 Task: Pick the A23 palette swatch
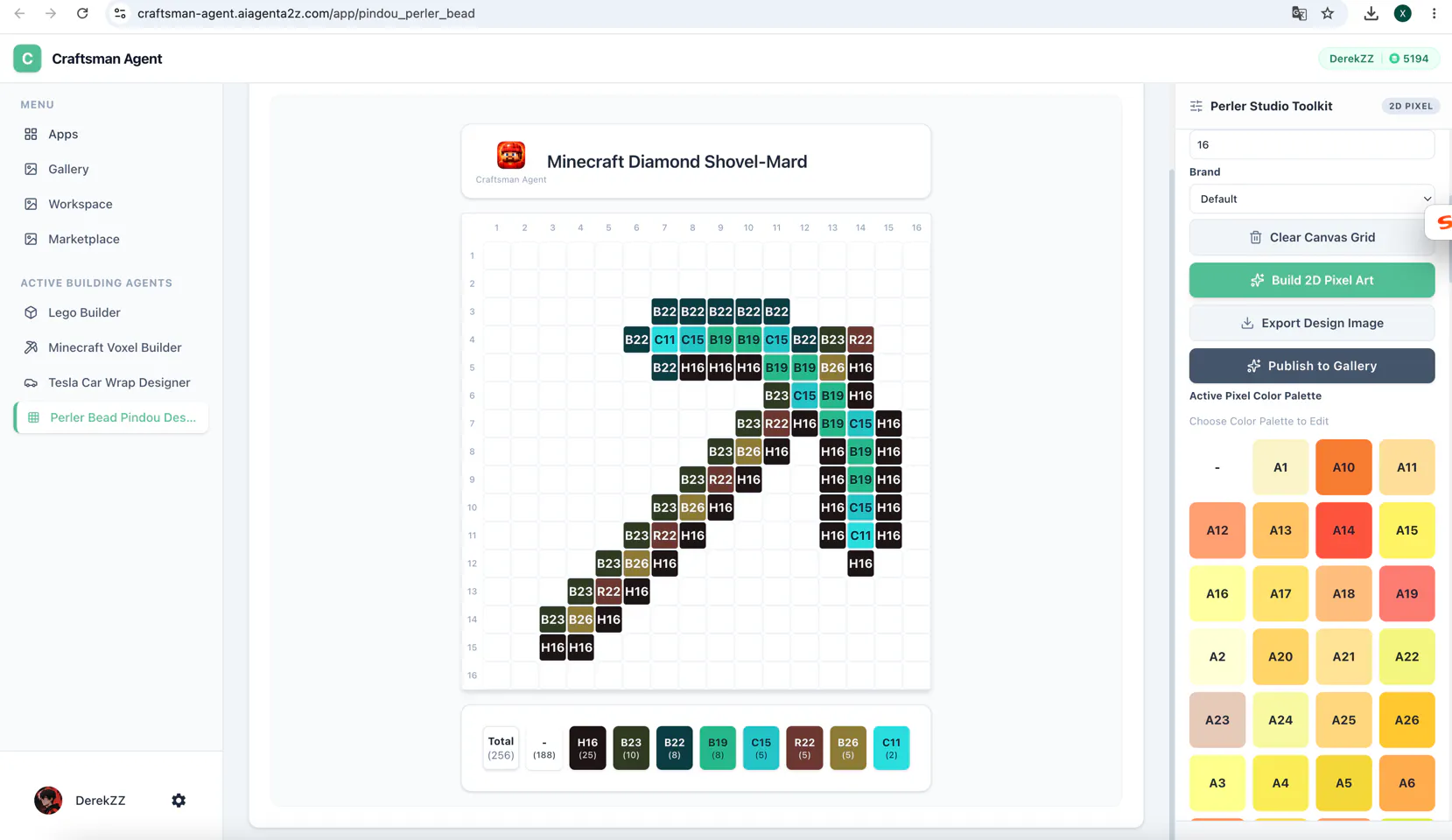pyautogui.click(x=1217, y=720)
